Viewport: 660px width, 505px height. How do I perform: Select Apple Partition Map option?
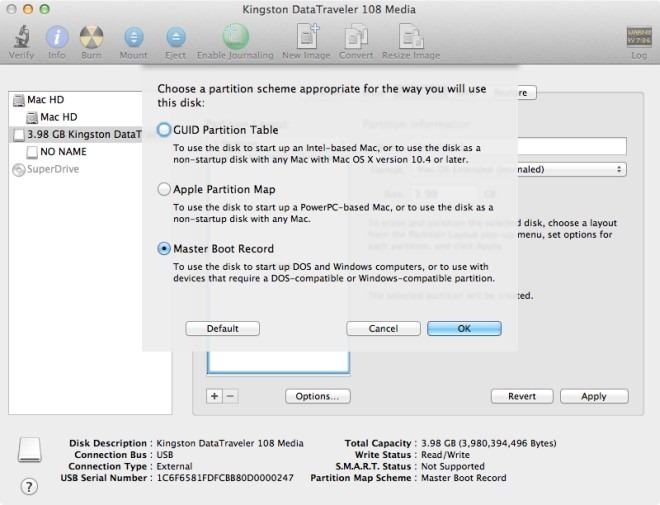coord(164,189)
